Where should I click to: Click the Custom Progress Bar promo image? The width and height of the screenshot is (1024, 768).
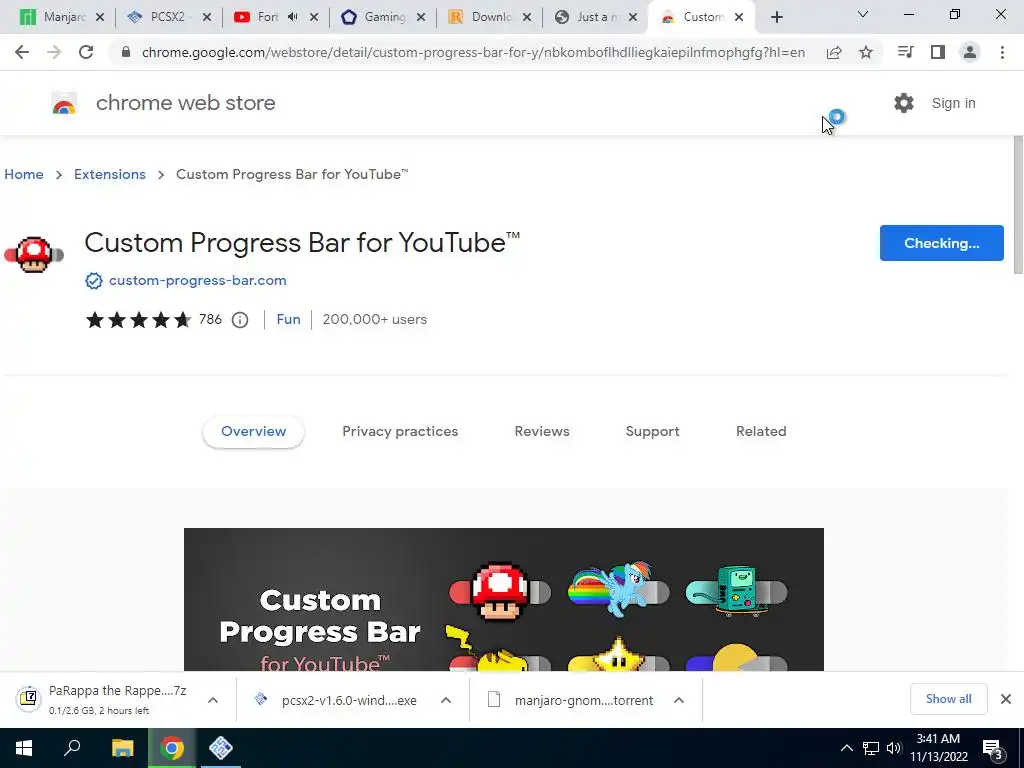point(504,600)
